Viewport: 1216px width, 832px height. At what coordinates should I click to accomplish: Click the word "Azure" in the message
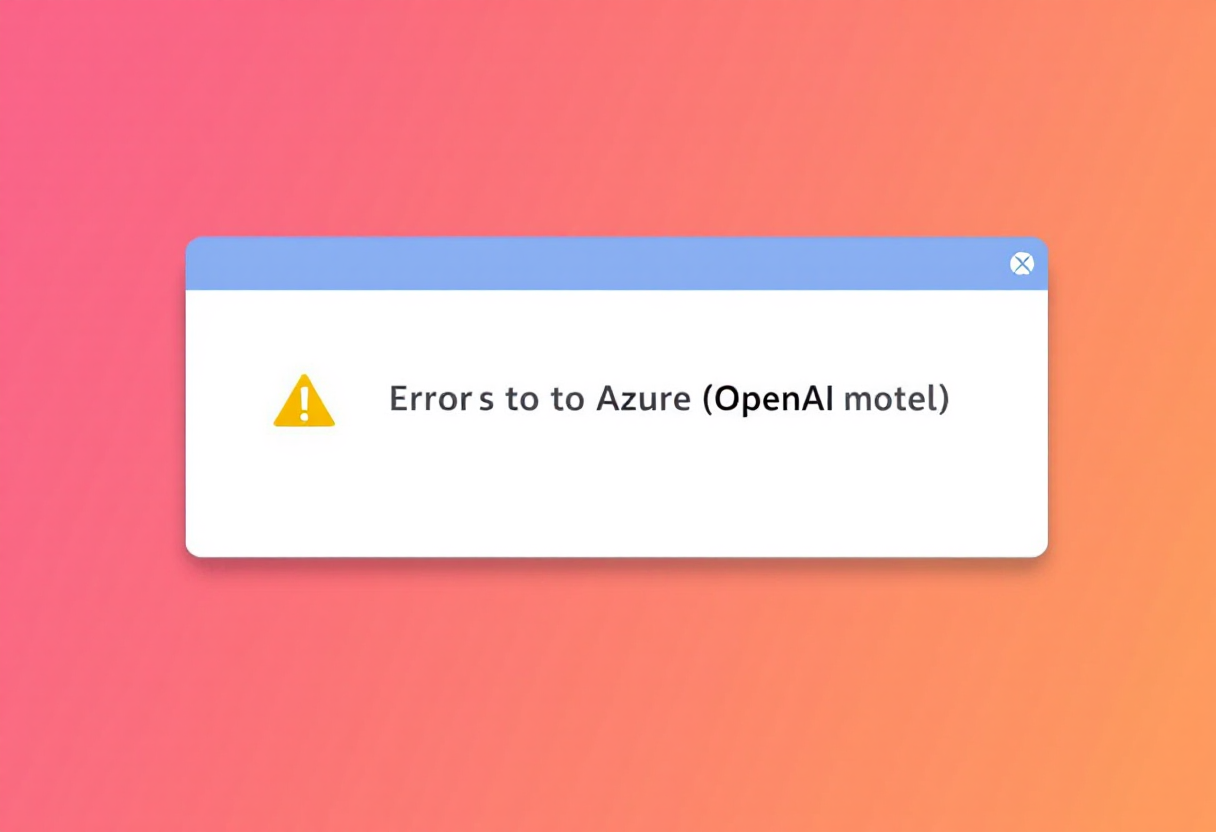643,399
